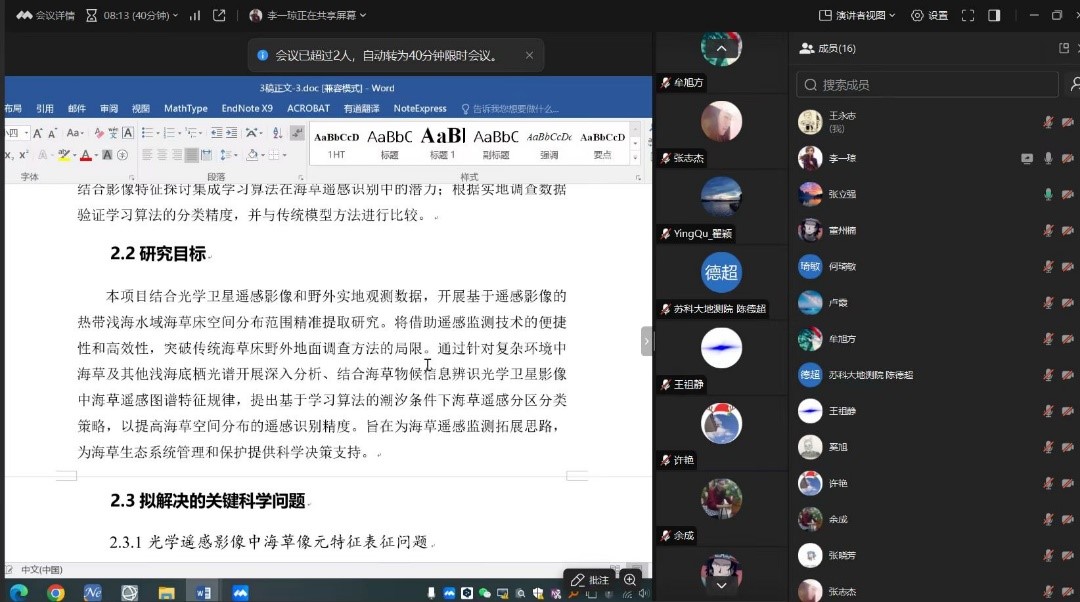
Task: Click the 搜索成员 search field
Action: [926, 85]
